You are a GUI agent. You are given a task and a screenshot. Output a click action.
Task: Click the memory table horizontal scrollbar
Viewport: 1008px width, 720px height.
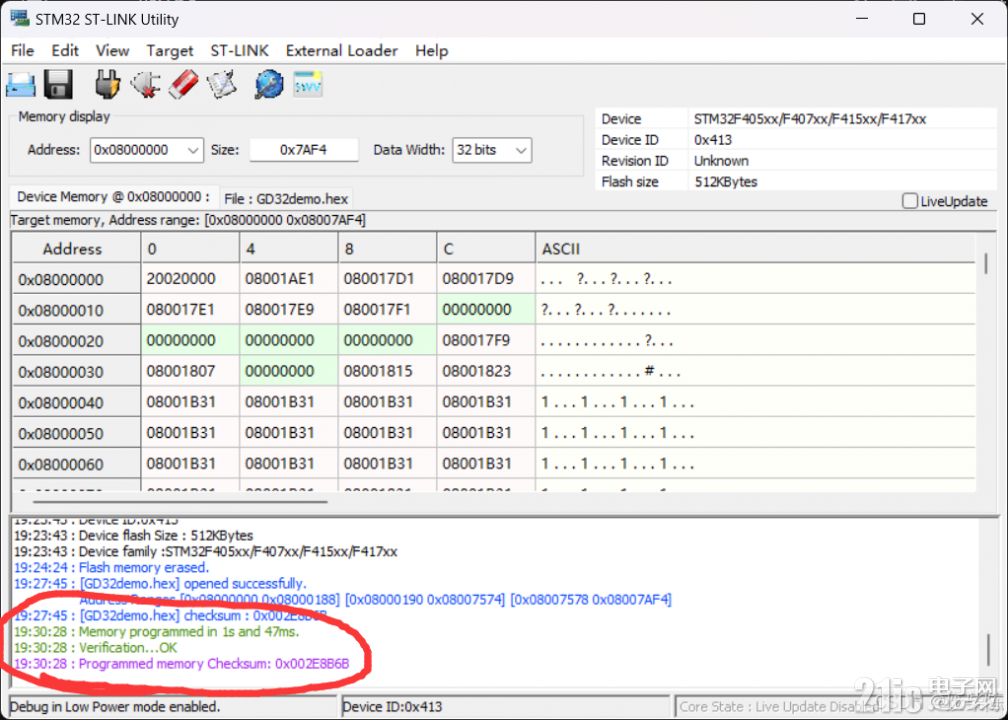[x=180, y=501]
